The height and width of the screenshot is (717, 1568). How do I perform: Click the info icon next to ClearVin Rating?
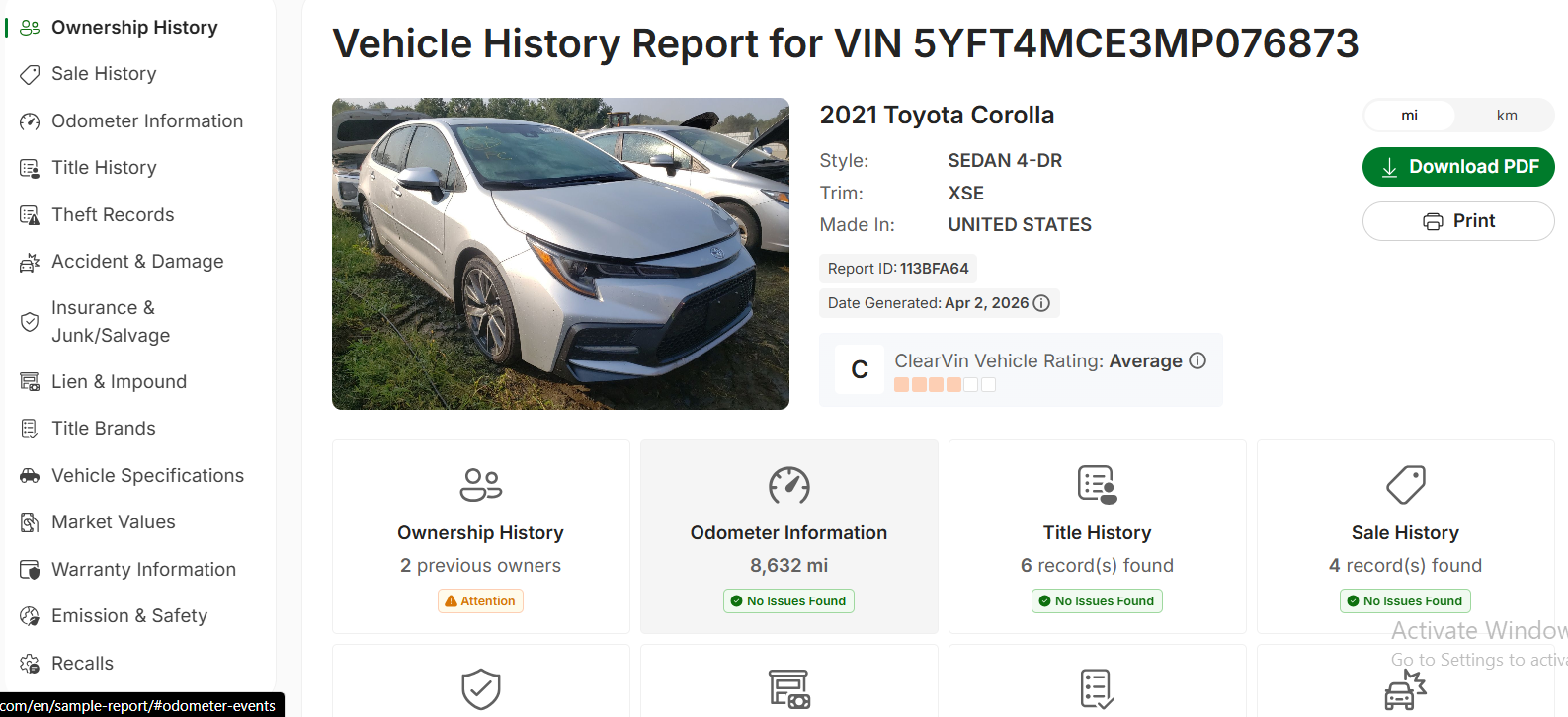(x=1197, y=360)
